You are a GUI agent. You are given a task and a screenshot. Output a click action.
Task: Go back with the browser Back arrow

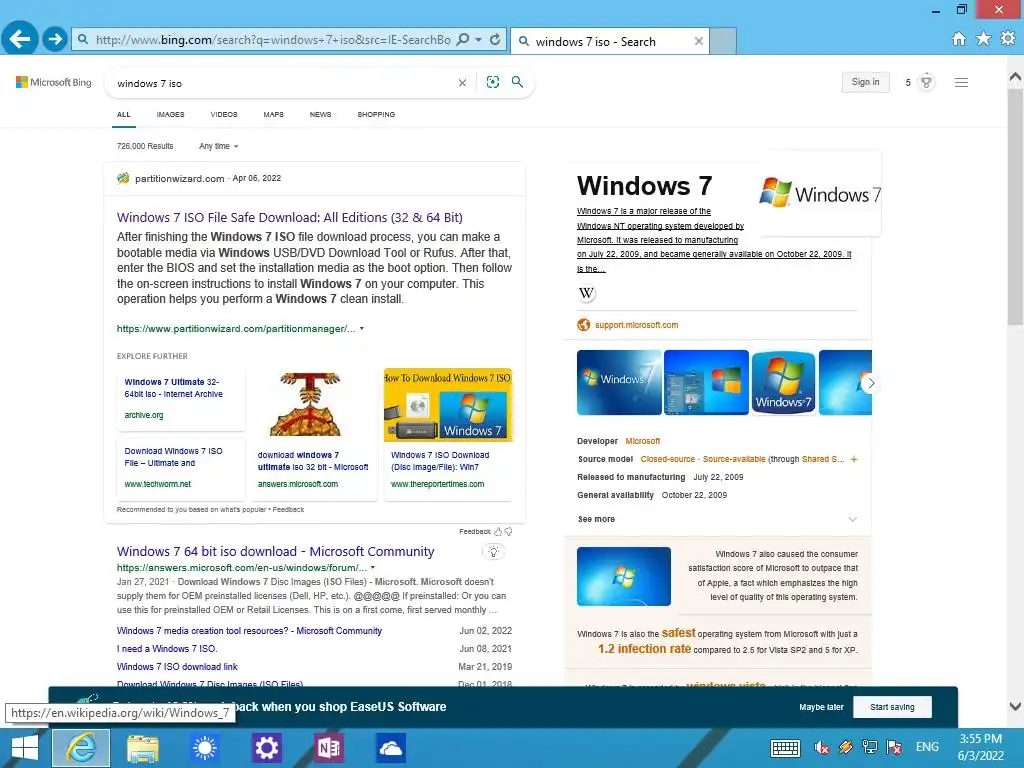(x=20, y=39)
